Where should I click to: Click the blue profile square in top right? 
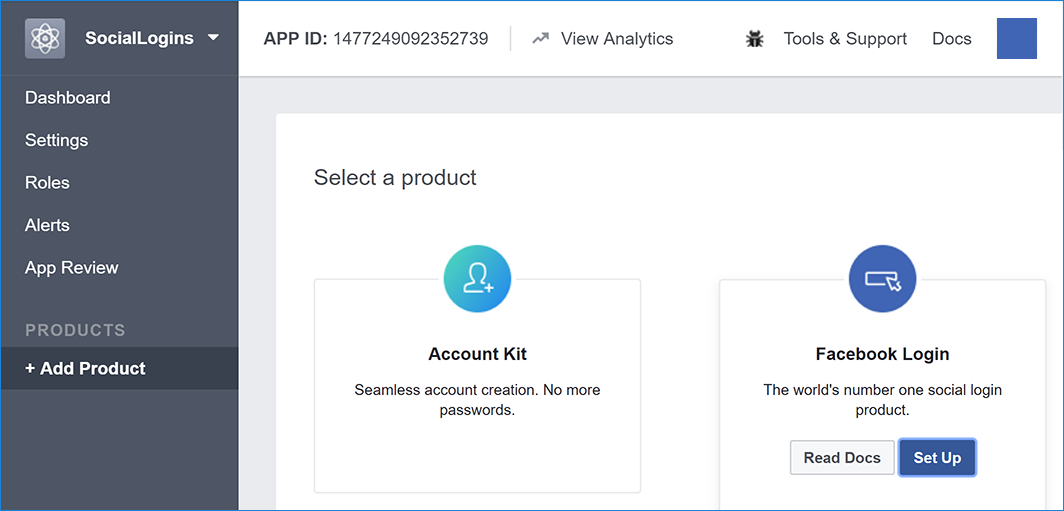coord(1016,38)
